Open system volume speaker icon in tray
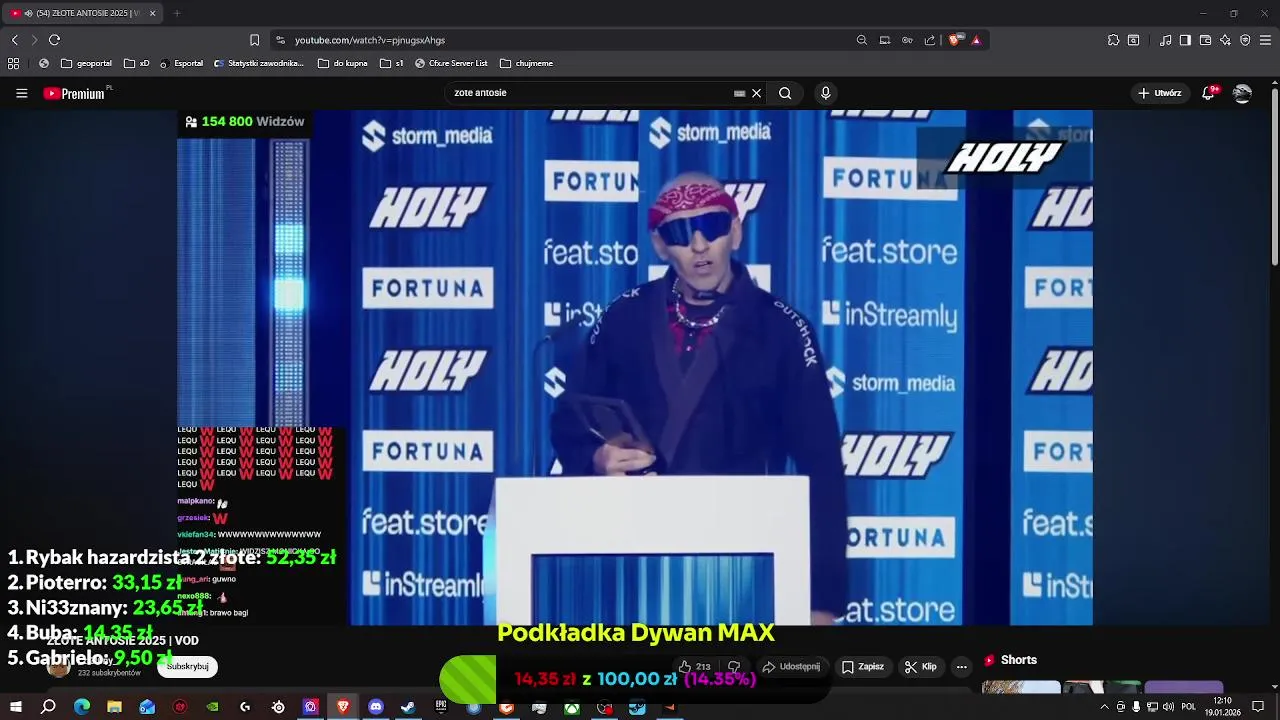 [x=1168, y=707]
